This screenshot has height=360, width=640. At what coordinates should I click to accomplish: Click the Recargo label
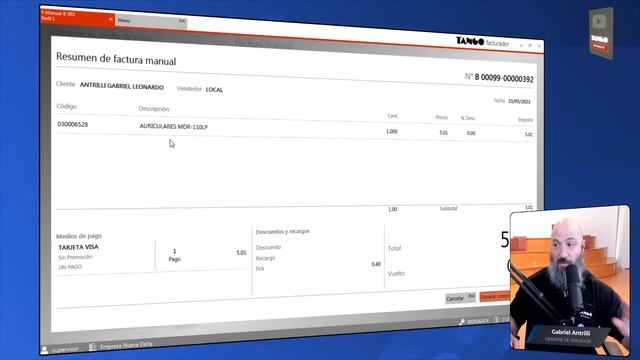(265, 258)
